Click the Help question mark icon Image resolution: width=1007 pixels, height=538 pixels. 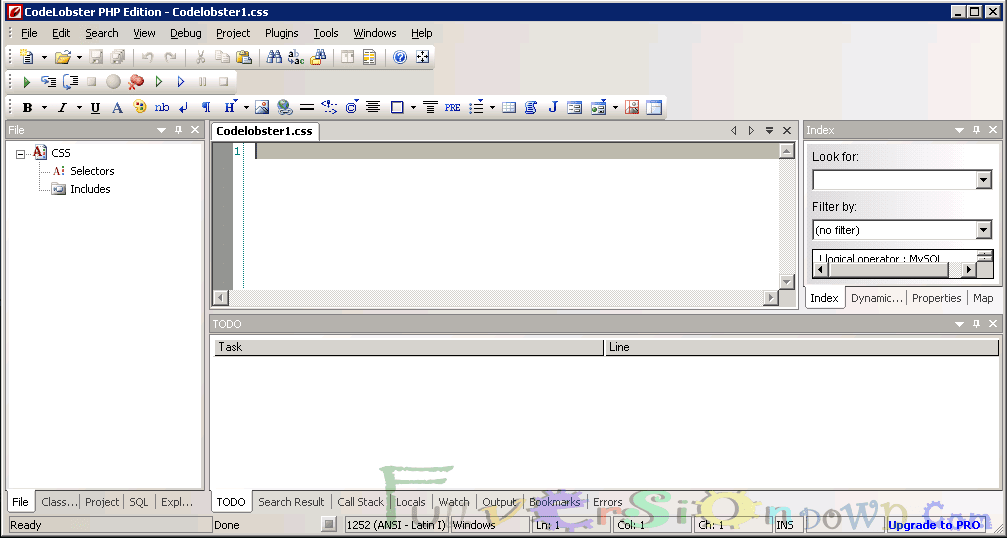[x=399, y=58]
